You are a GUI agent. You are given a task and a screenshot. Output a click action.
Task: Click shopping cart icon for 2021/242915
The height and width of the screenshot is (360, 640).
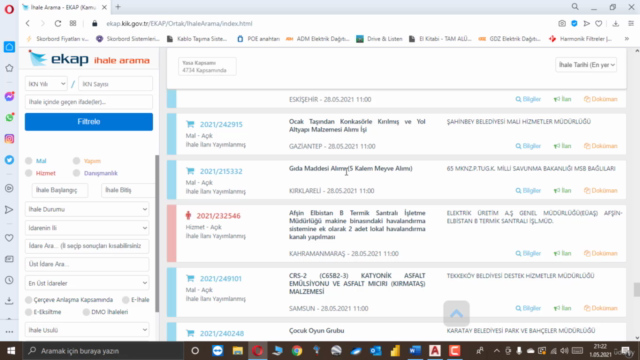pos(190,124)
